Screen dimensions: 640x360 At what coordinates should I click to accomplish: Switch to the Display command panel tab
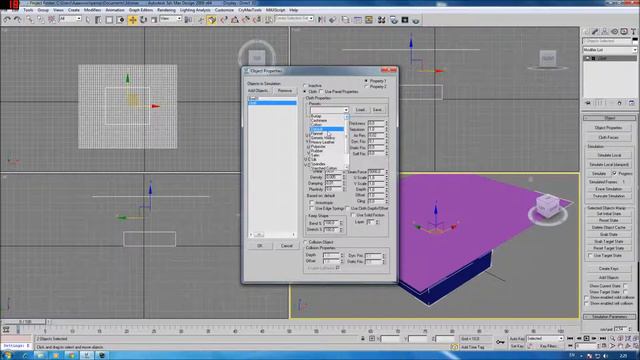pos(624,31)
